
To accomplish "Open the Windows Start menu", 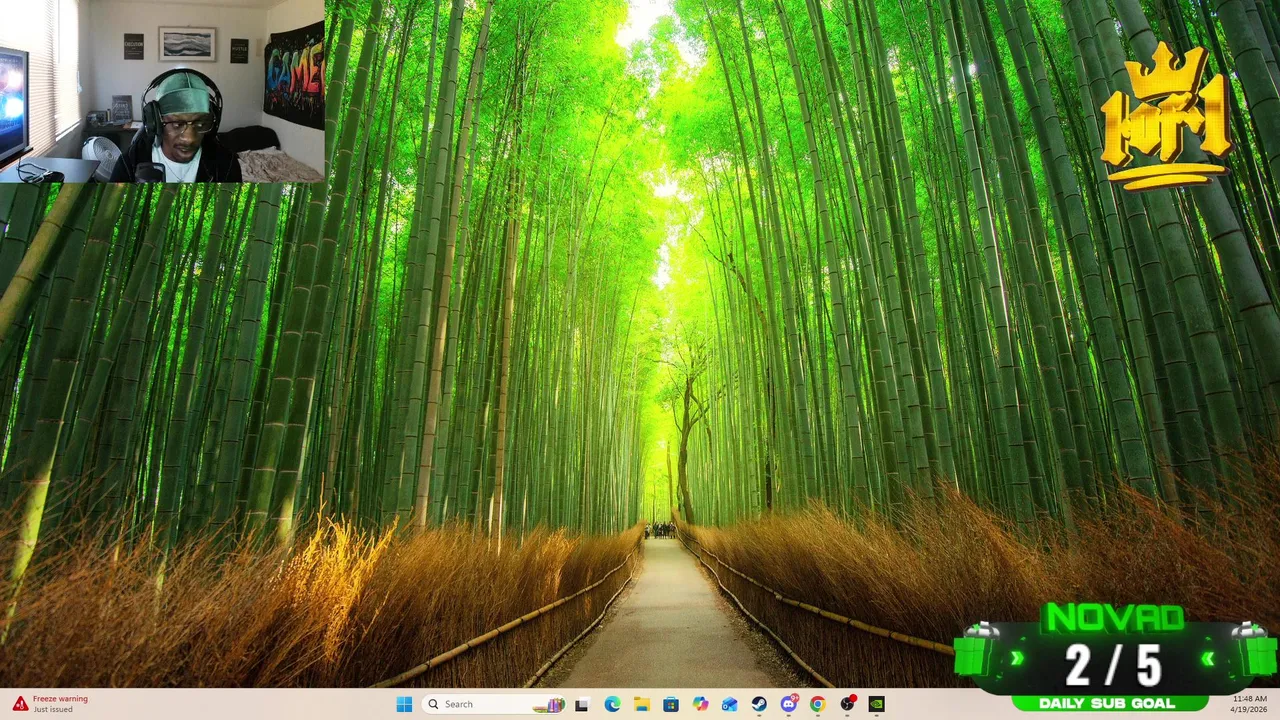I will (x=404, y=704).
